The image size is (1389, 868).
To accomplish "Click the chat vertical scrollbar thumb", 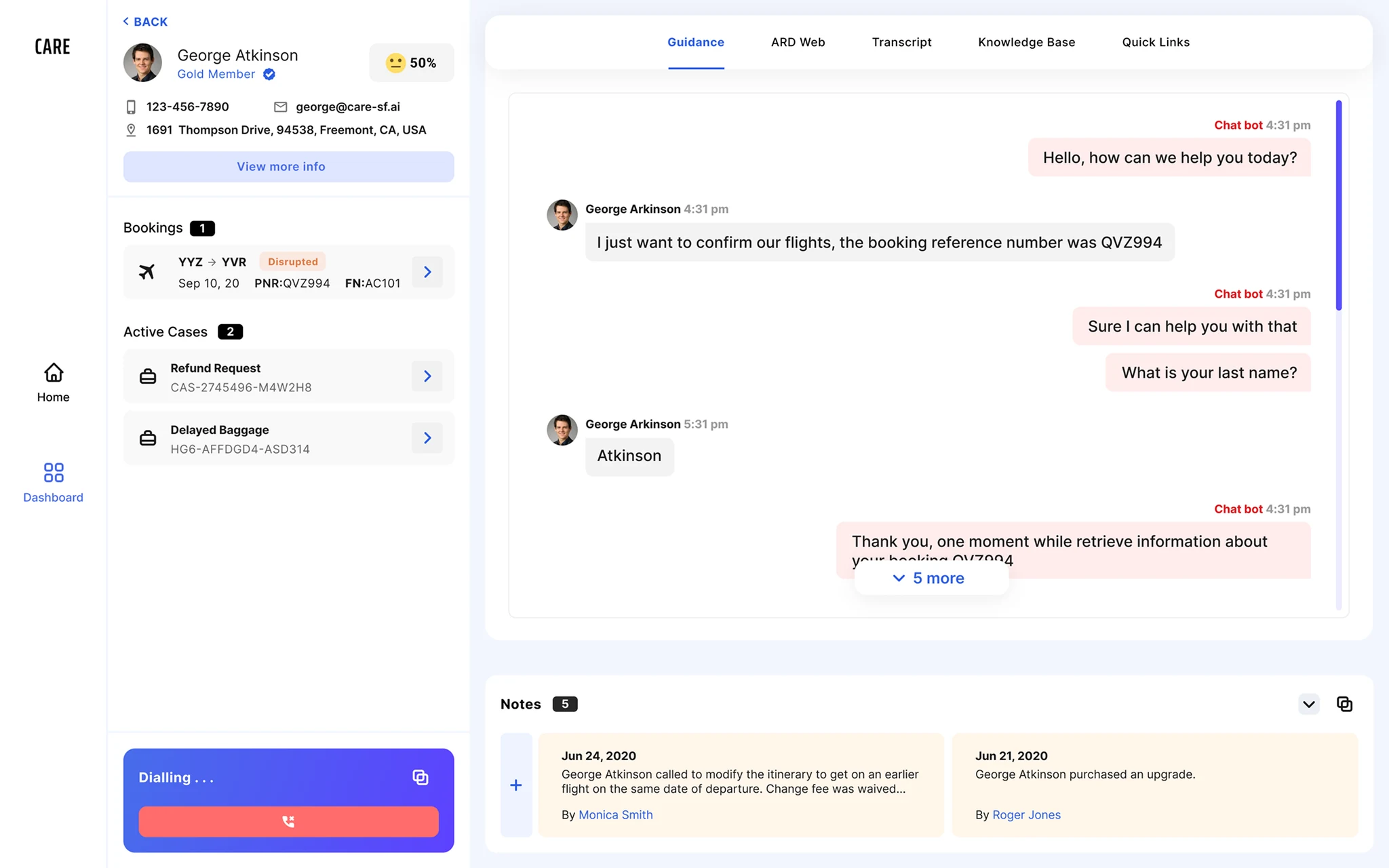I will tap(1339, 205).
